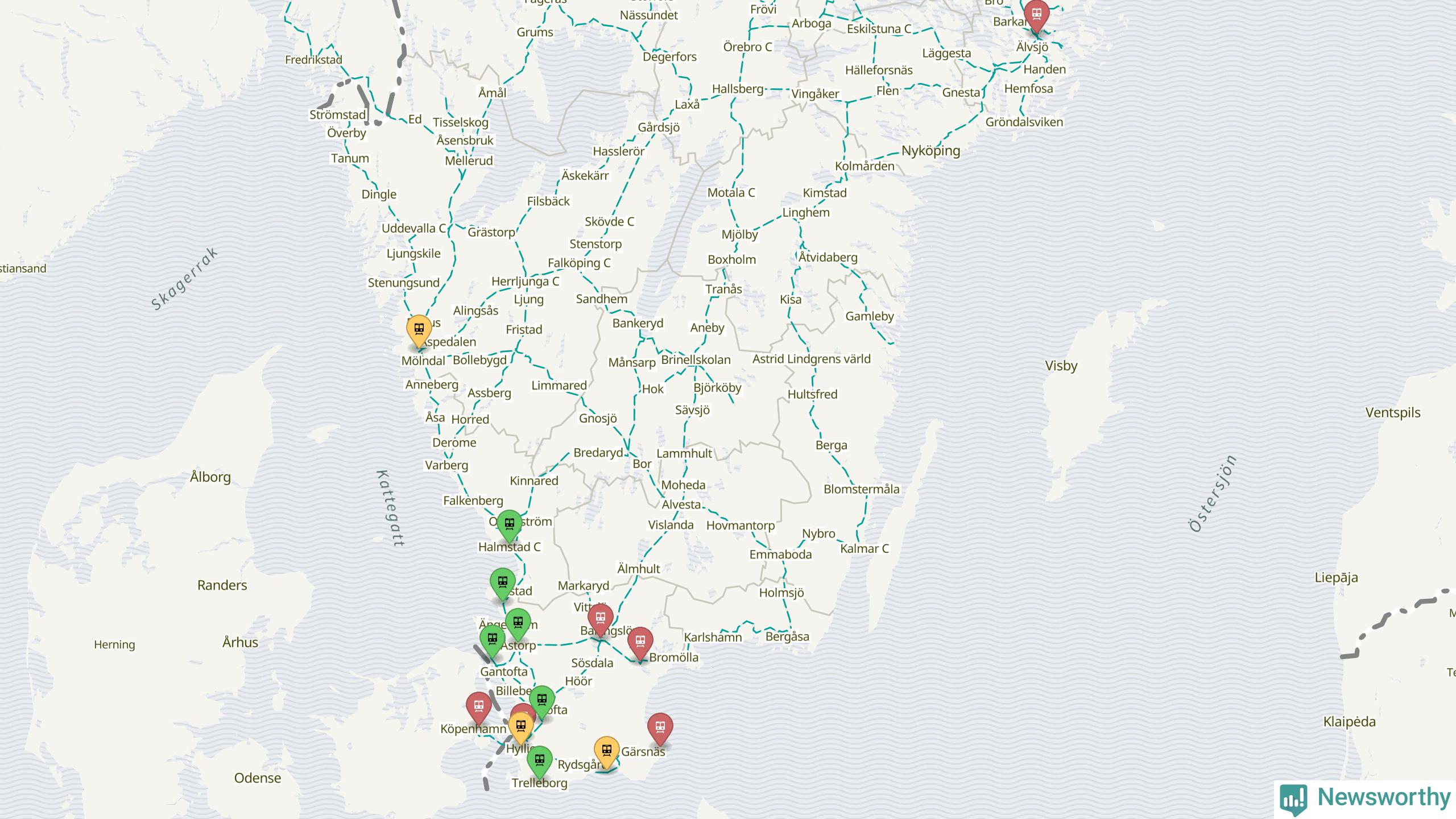The image size is (1456, 819).
Task: Click the yellow train marker above Hyllie
Action: (520, 726)
